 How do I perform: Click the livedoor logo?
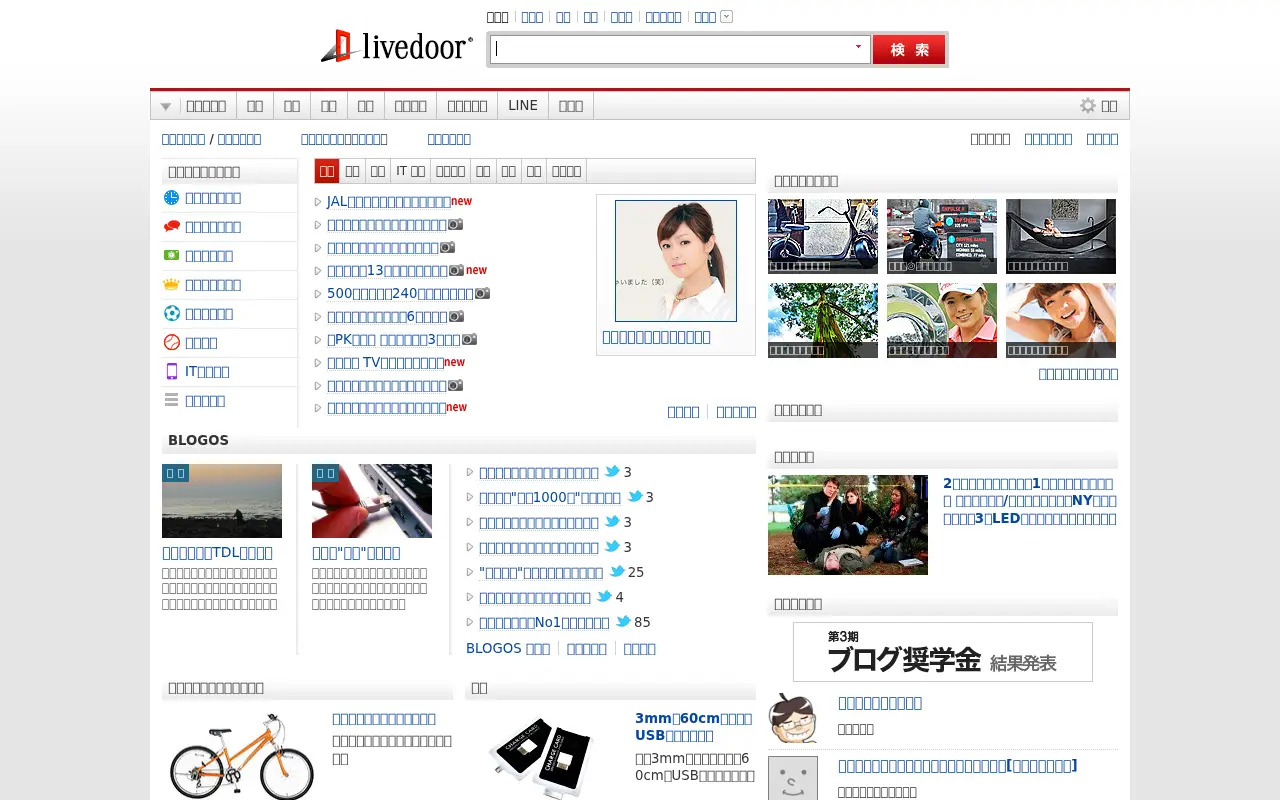(397, 47)
